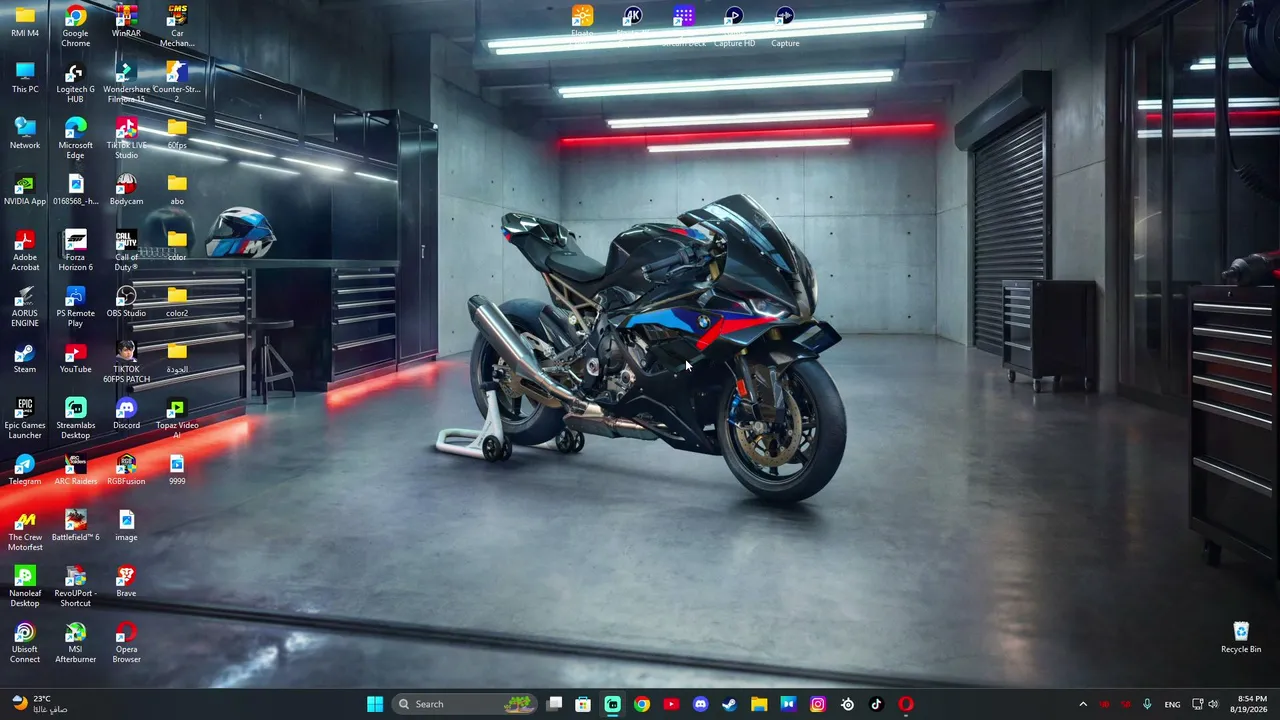This screenshot has width=1280, height=720.
Task: Select the Network desktop icon
Action: [25, 133]
